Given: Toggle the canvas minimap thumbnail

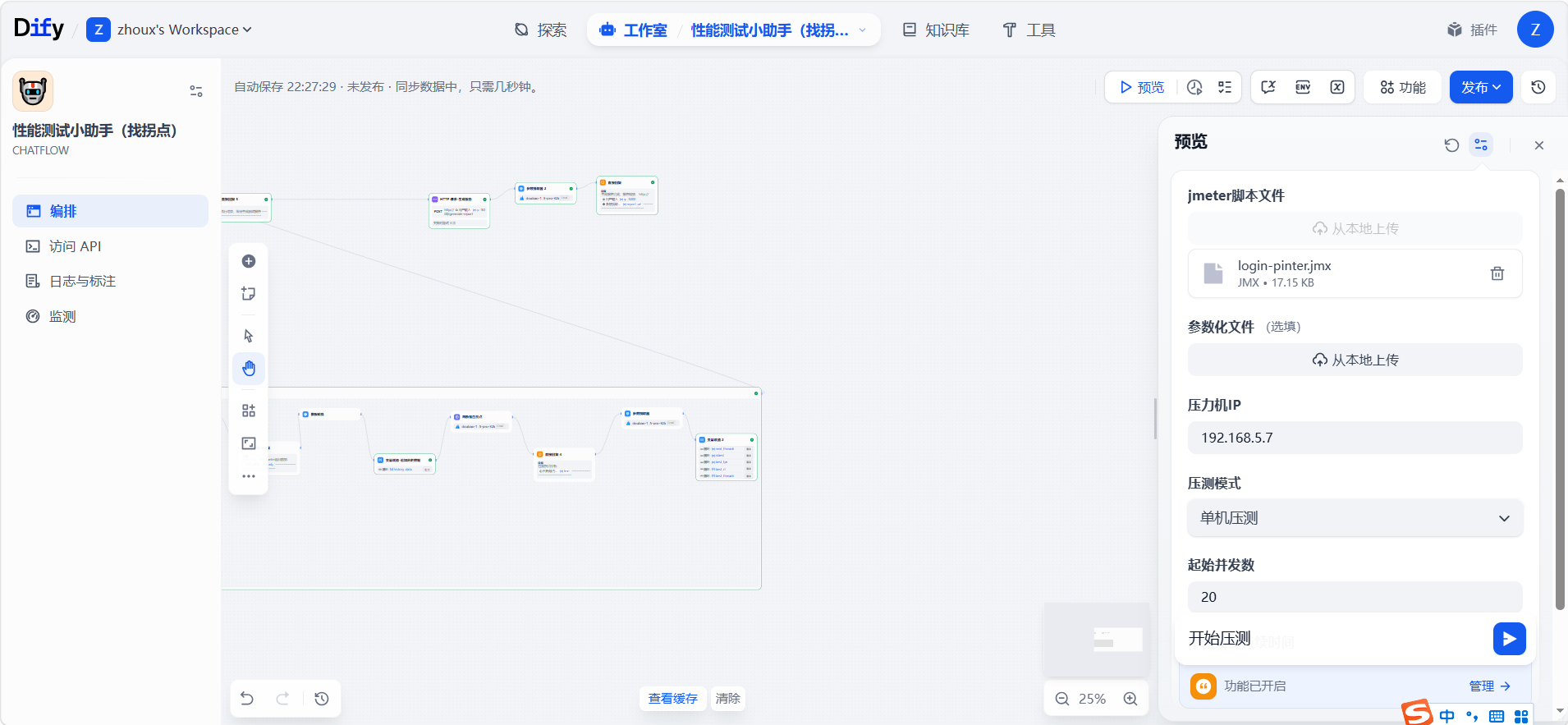Looking at the screenshot, I should tap(1096, 639).
